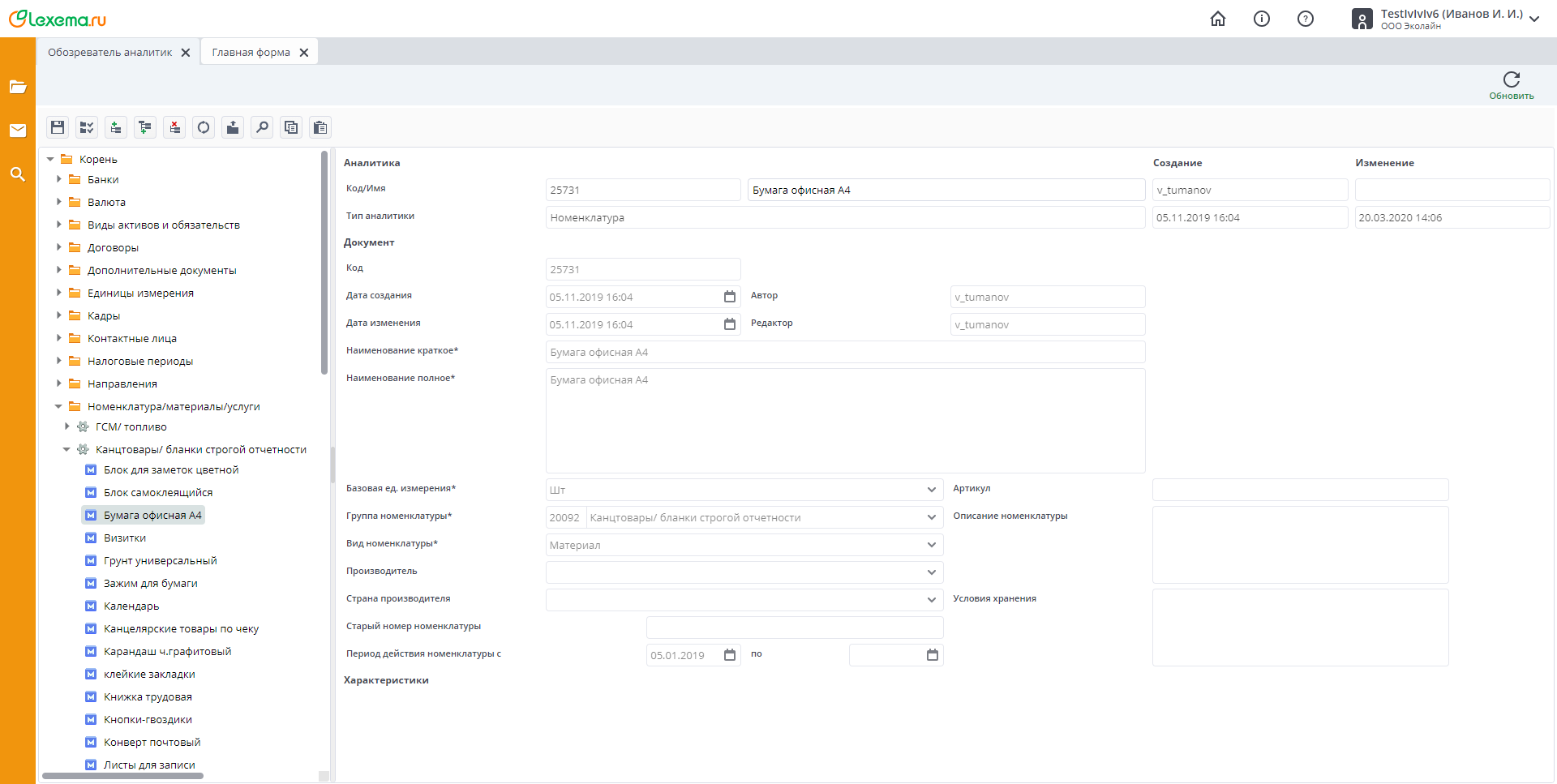The width and height of the screenshot is (1557, 784).
Task: Click the folder upload arrow toolbar icon
Action: [233, 127]
